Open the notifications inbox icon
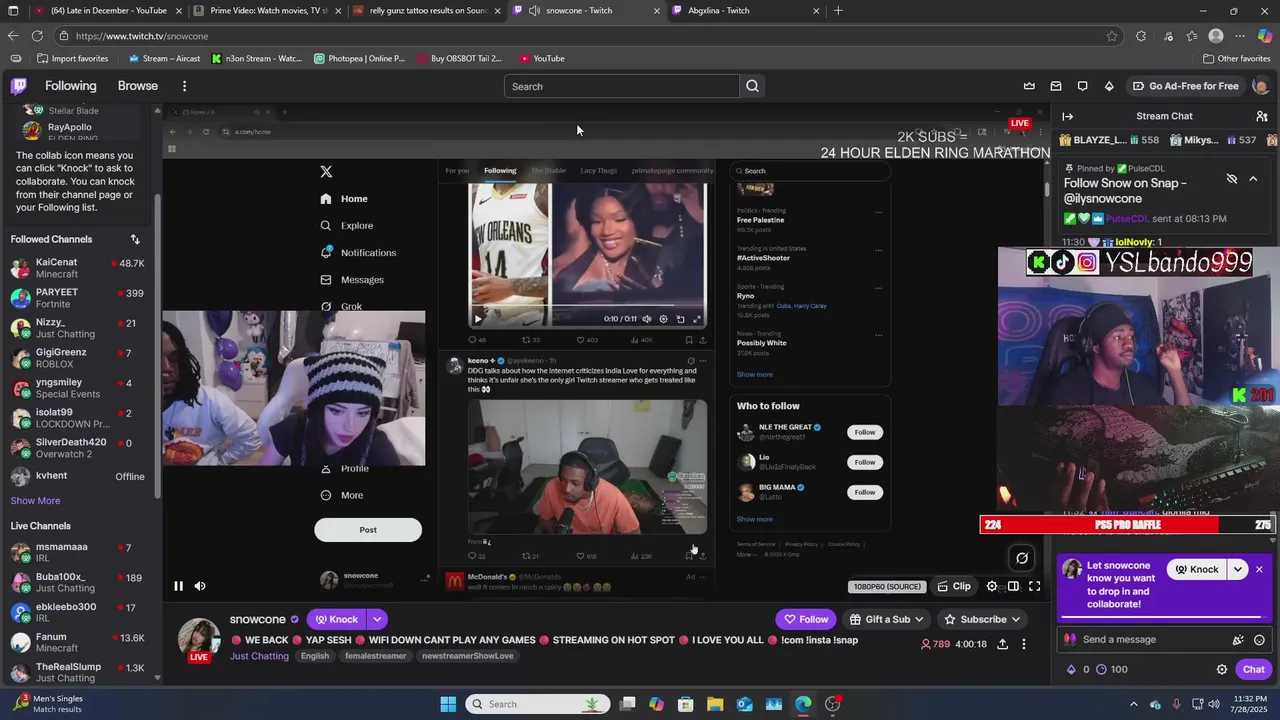This screenshot has width=1280, height=720. point(1056,86)
